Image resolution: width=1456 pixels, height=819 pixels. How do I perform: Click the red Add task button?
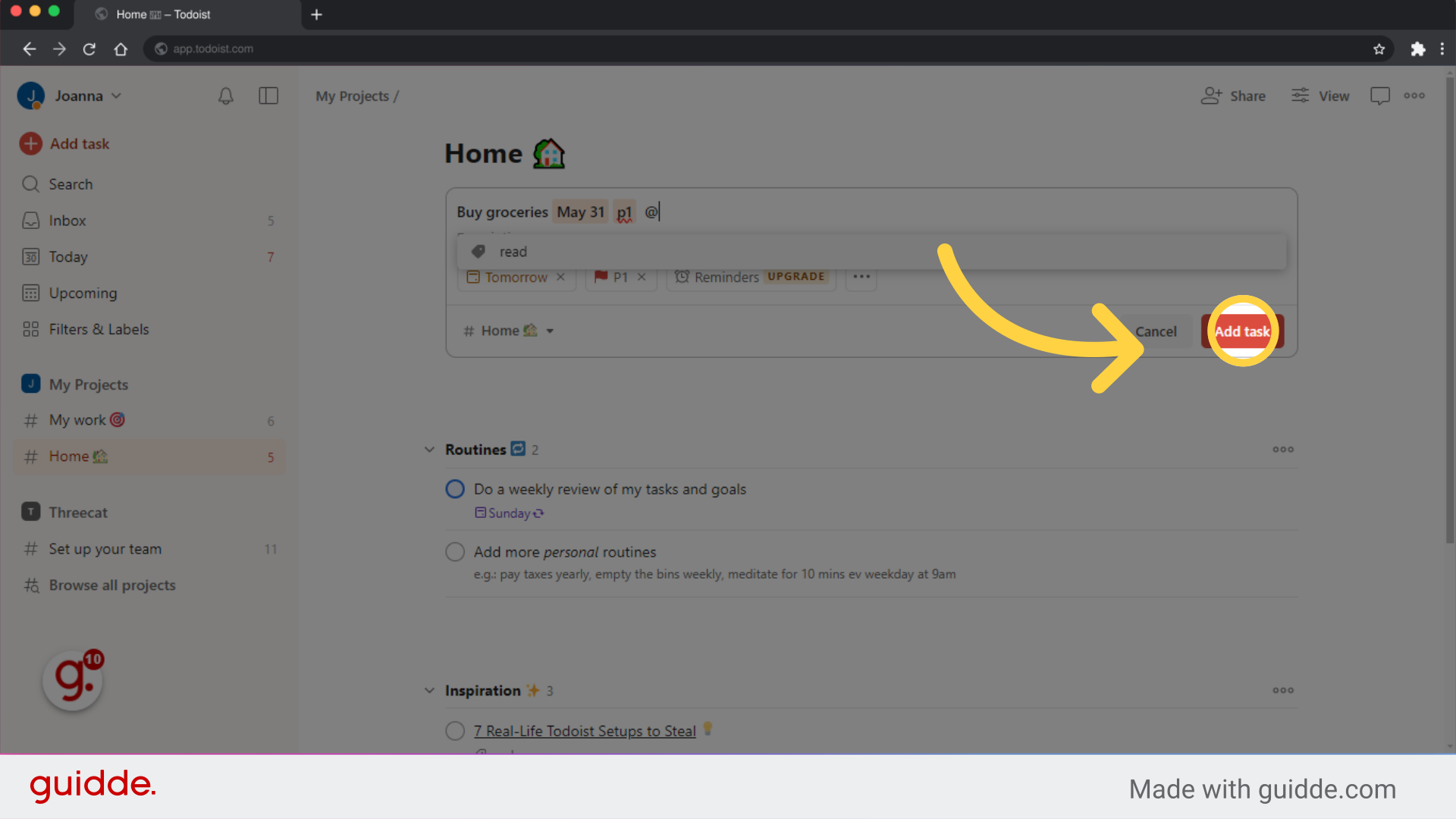1241,331
